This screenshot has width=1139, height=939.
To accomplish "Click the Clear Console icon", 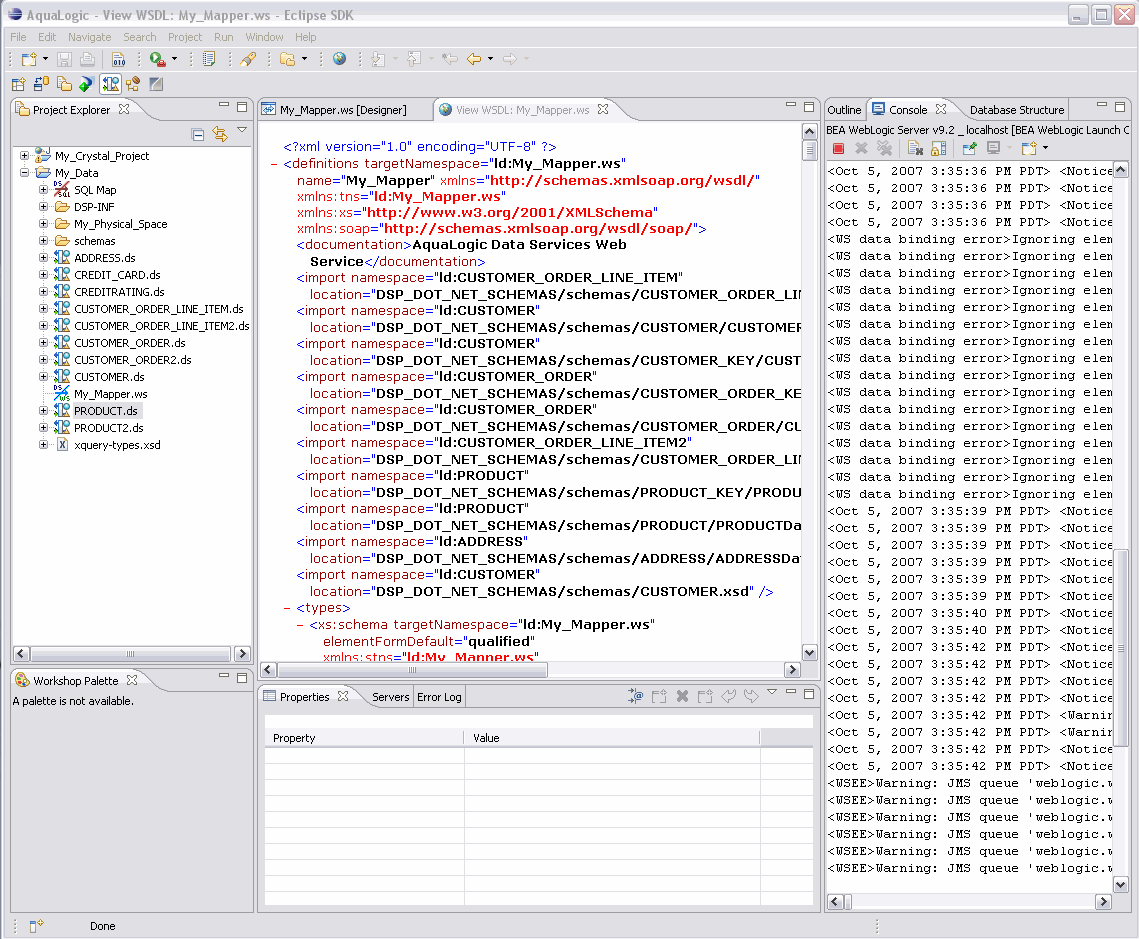I will (915, 148).
